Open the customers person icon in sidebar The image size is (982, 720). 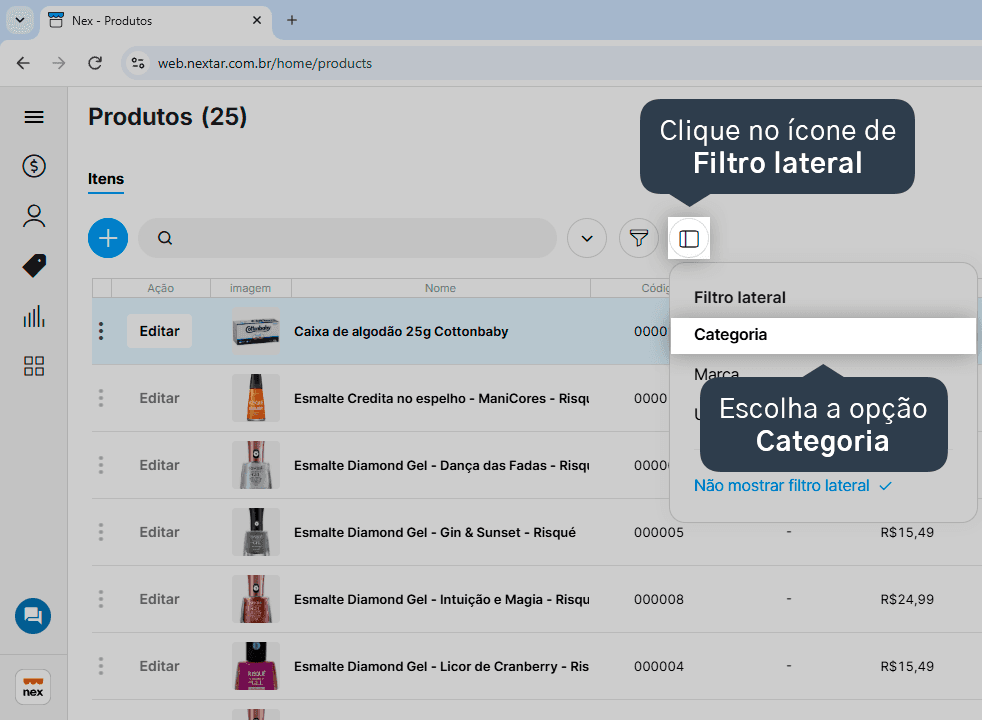coord(34,216)
